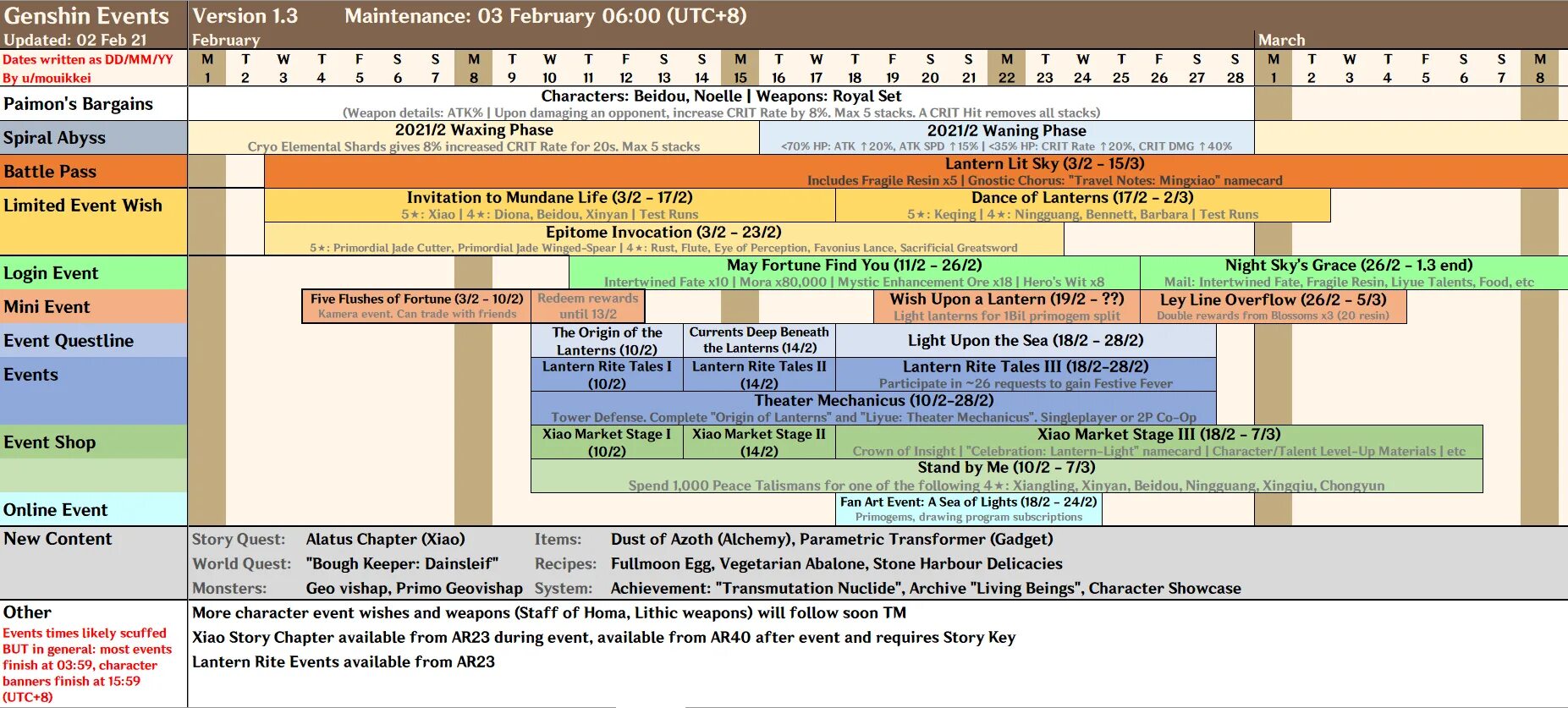Select 'Redeem rewards until 13/2' block
The width and height of the screenshot is (1568, 708).
click(x=588, y=306)
